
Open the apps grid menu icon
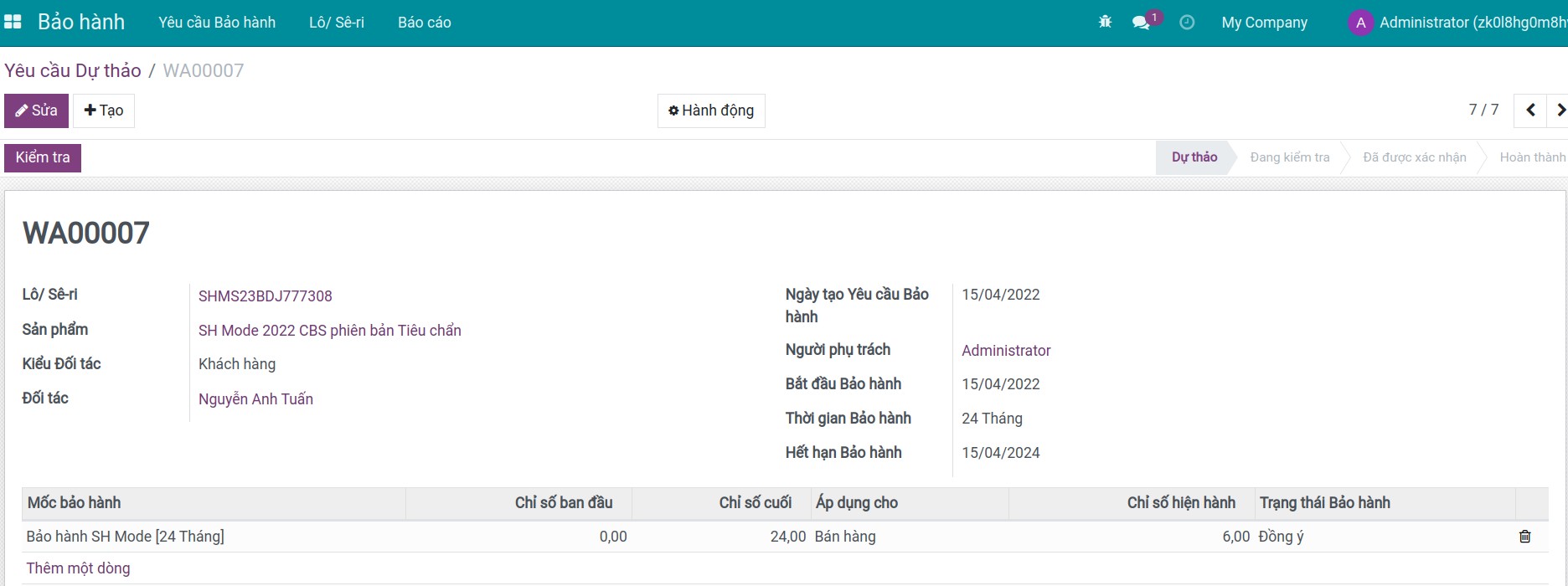(13, 22)
